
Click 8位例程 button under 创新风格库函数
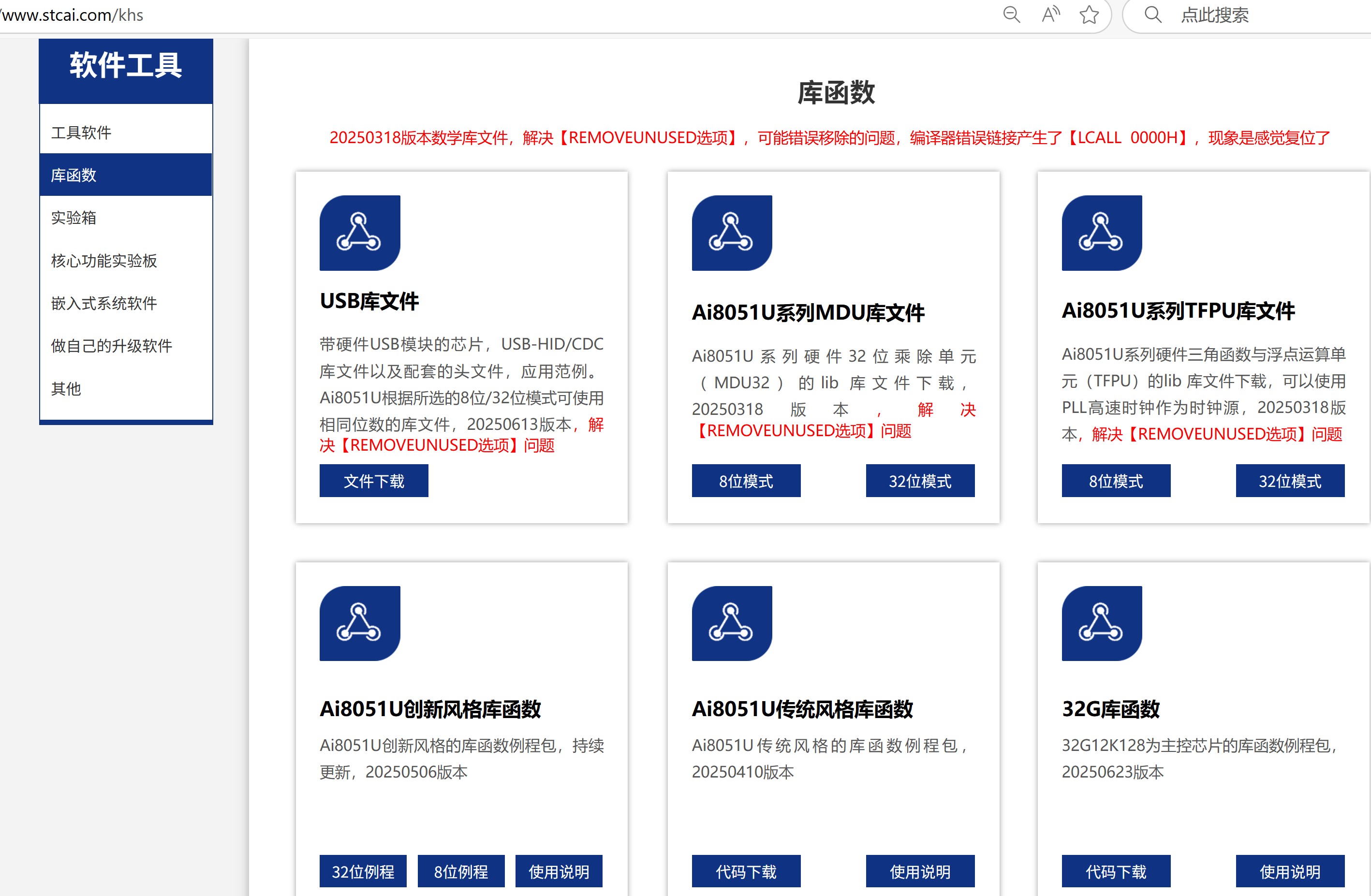[x=461, y=871]
